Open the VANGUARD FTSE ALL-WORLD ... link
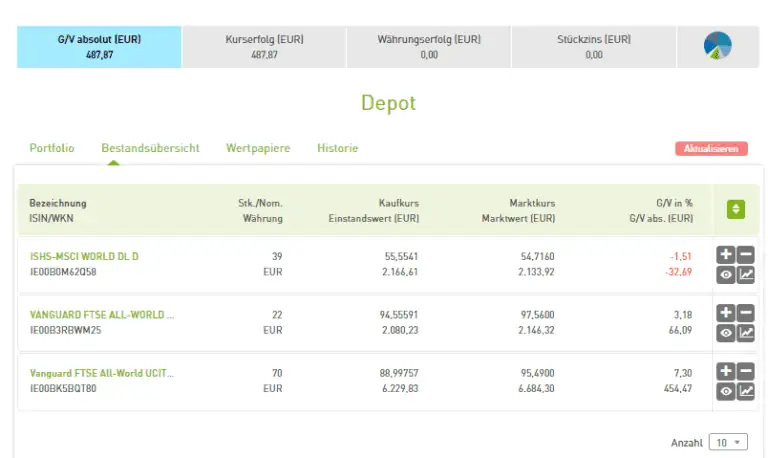 coord(102,314)
